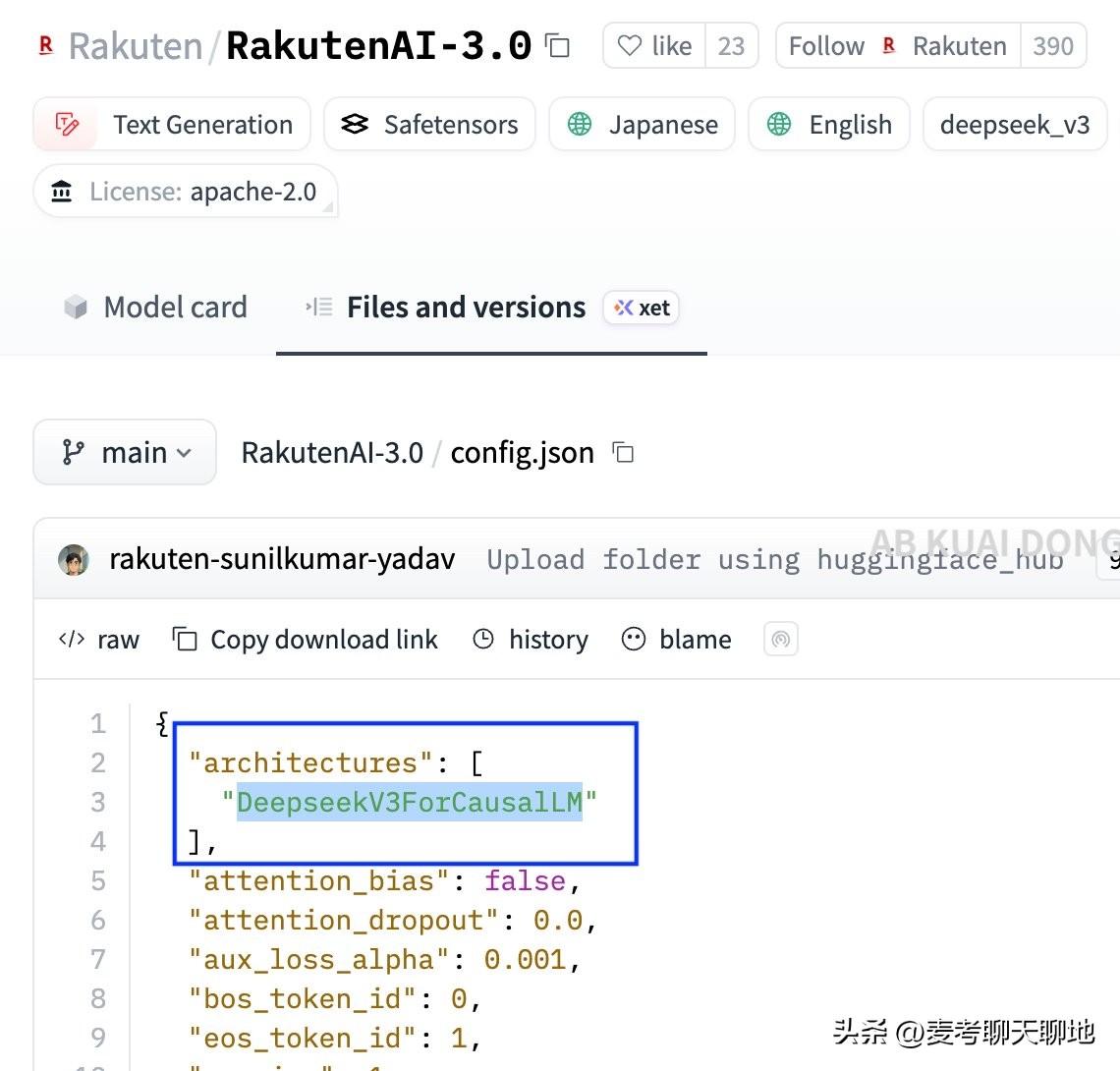Open the file history
The width and height of the screenshot is (1120, 1071).
(x=531, y=640)
